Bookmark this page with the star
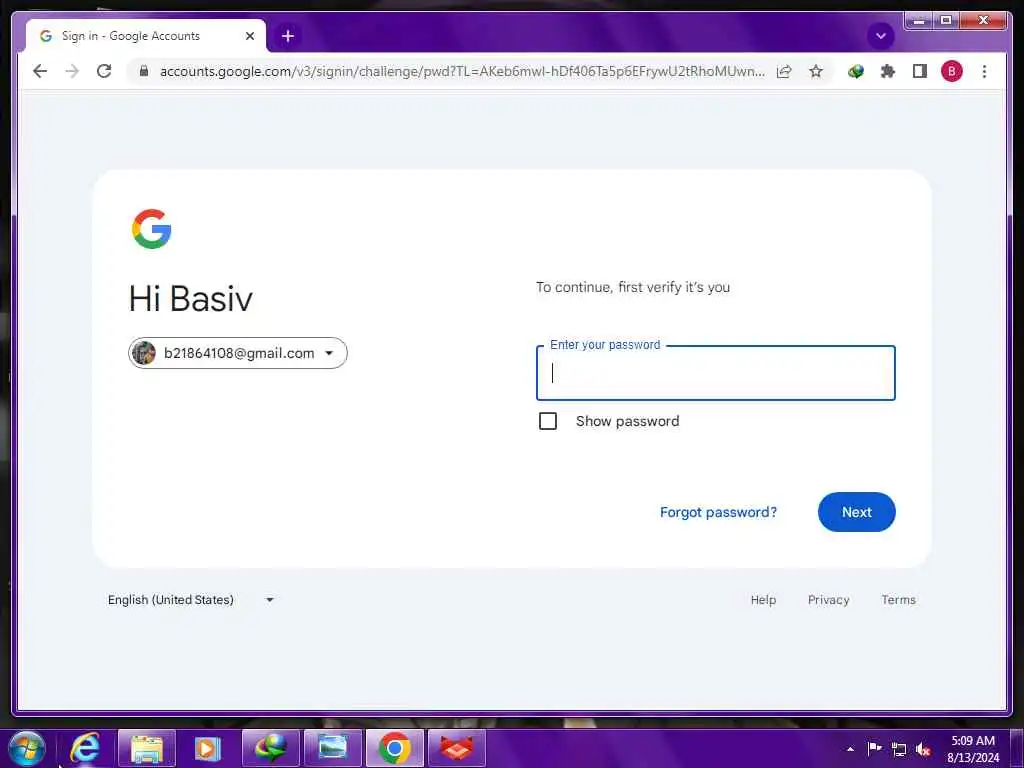1024x768 pixels. click(816, 71)
